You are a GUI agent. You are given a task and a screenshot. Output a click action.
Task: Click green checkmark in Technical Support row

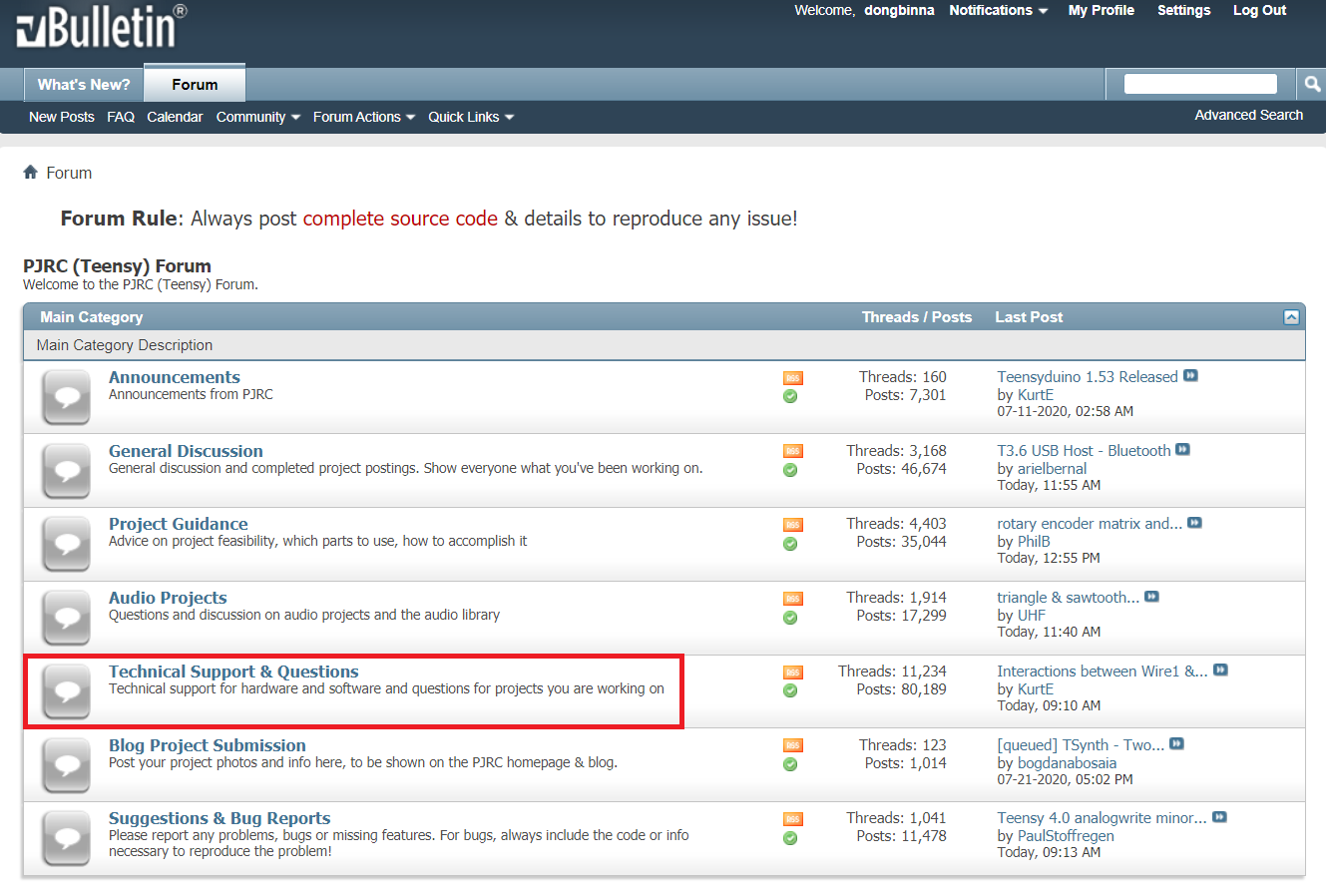tap(790, 690)
